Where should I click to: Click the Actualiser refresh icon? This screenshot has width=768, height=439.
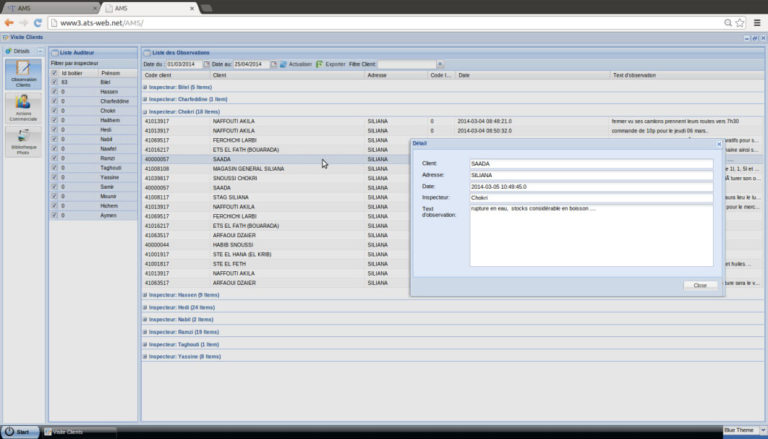284,63
